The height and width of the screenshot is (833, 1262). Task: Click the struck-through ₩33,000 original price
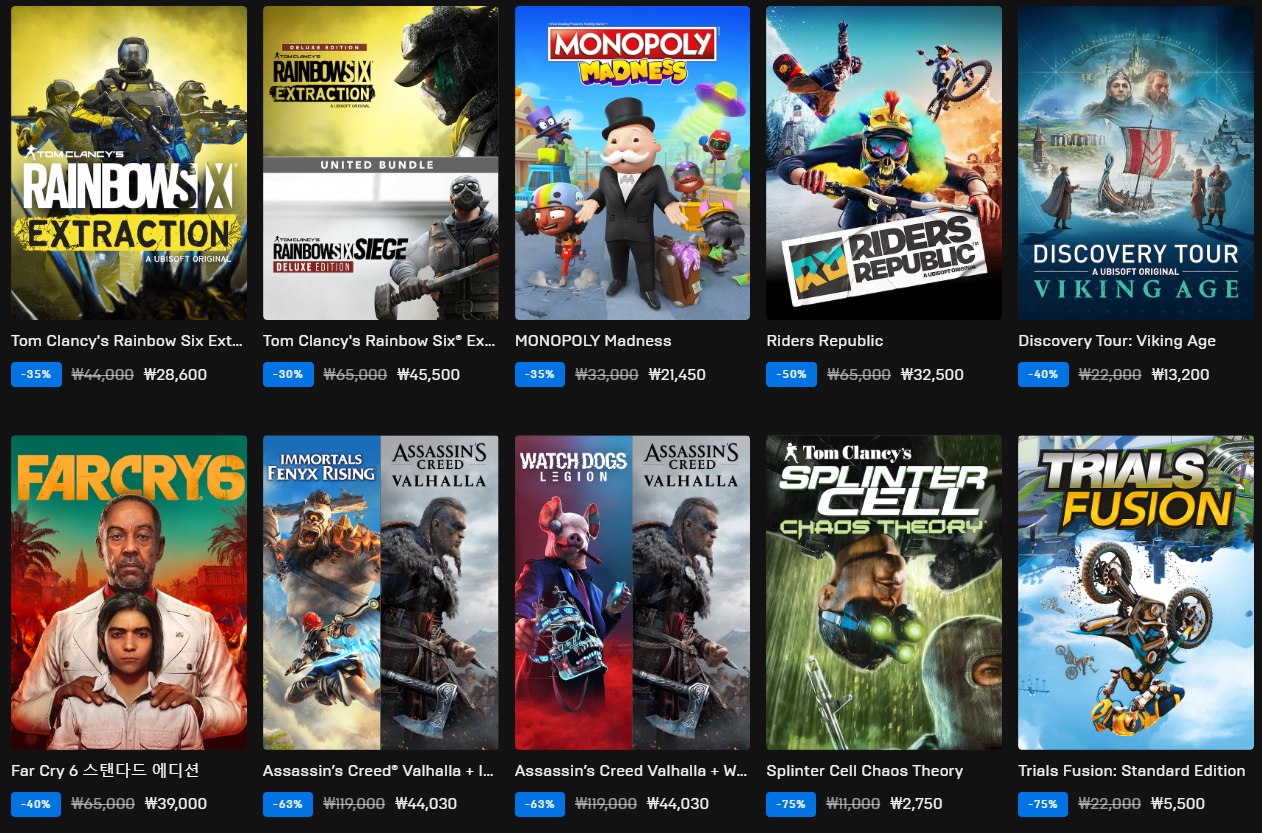(606, 375)
